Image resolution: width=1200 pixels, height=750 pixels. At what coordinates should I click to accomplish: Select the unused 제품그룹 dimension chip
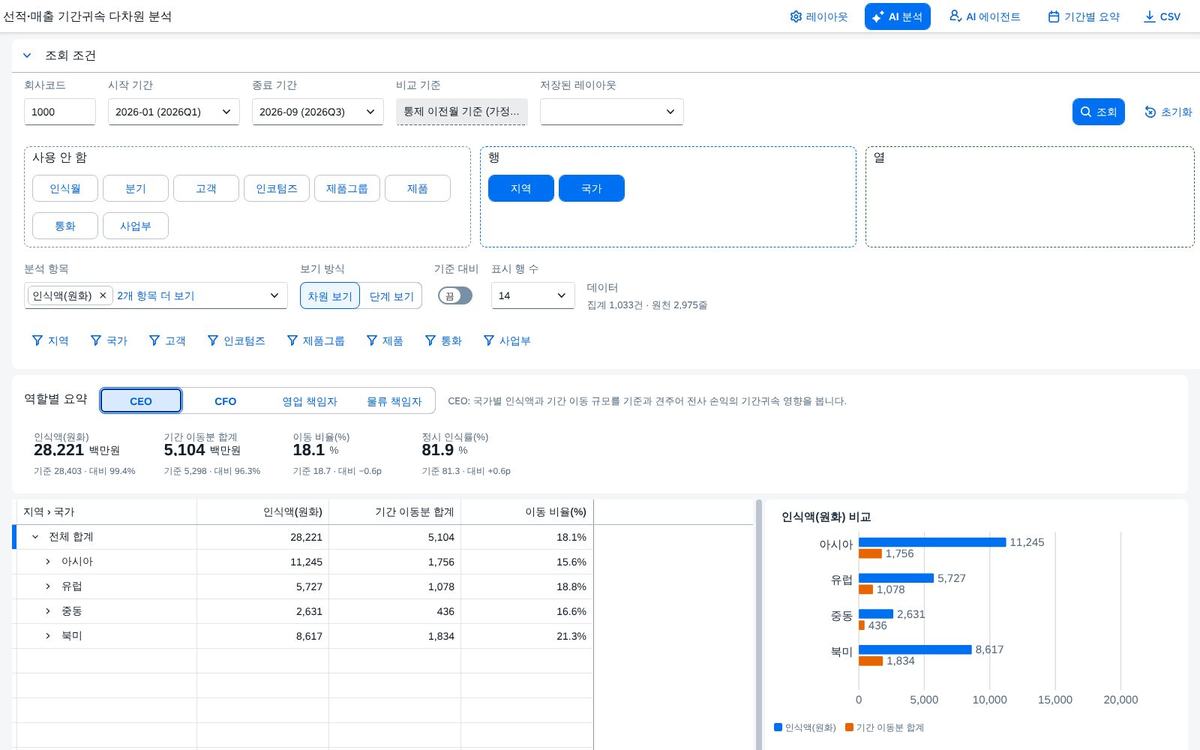click(347, 188)
